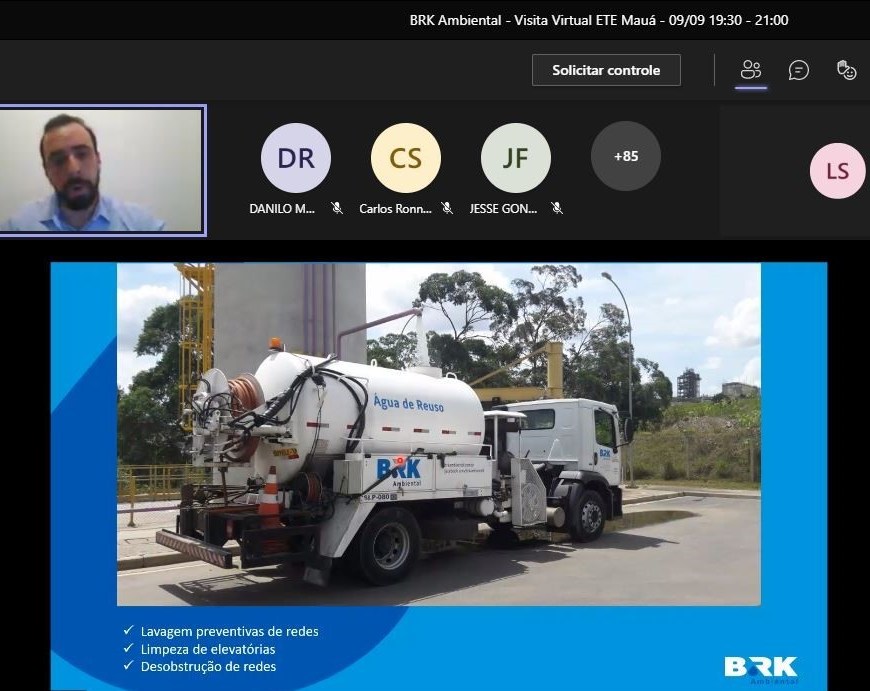The height and width of the screenshot is (691, 870).
Task: Click muted microphone icon beside DANILO M...
Action: pyautogui.click(x=337, y=209)
